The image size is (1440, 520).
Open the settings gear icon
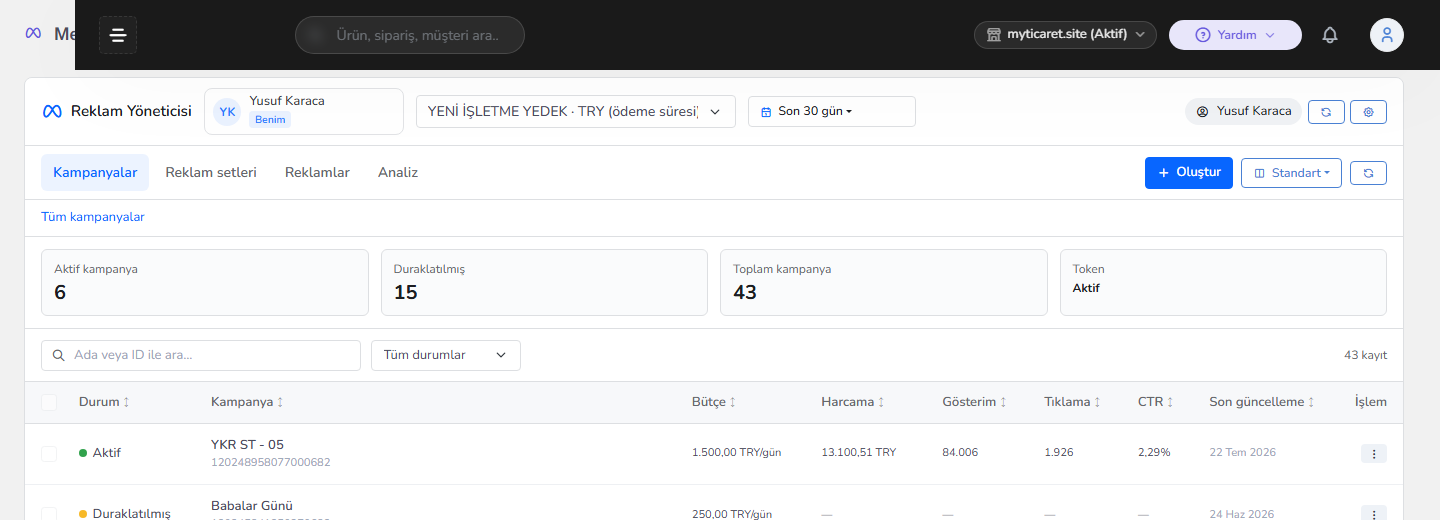coord(1368,112)
